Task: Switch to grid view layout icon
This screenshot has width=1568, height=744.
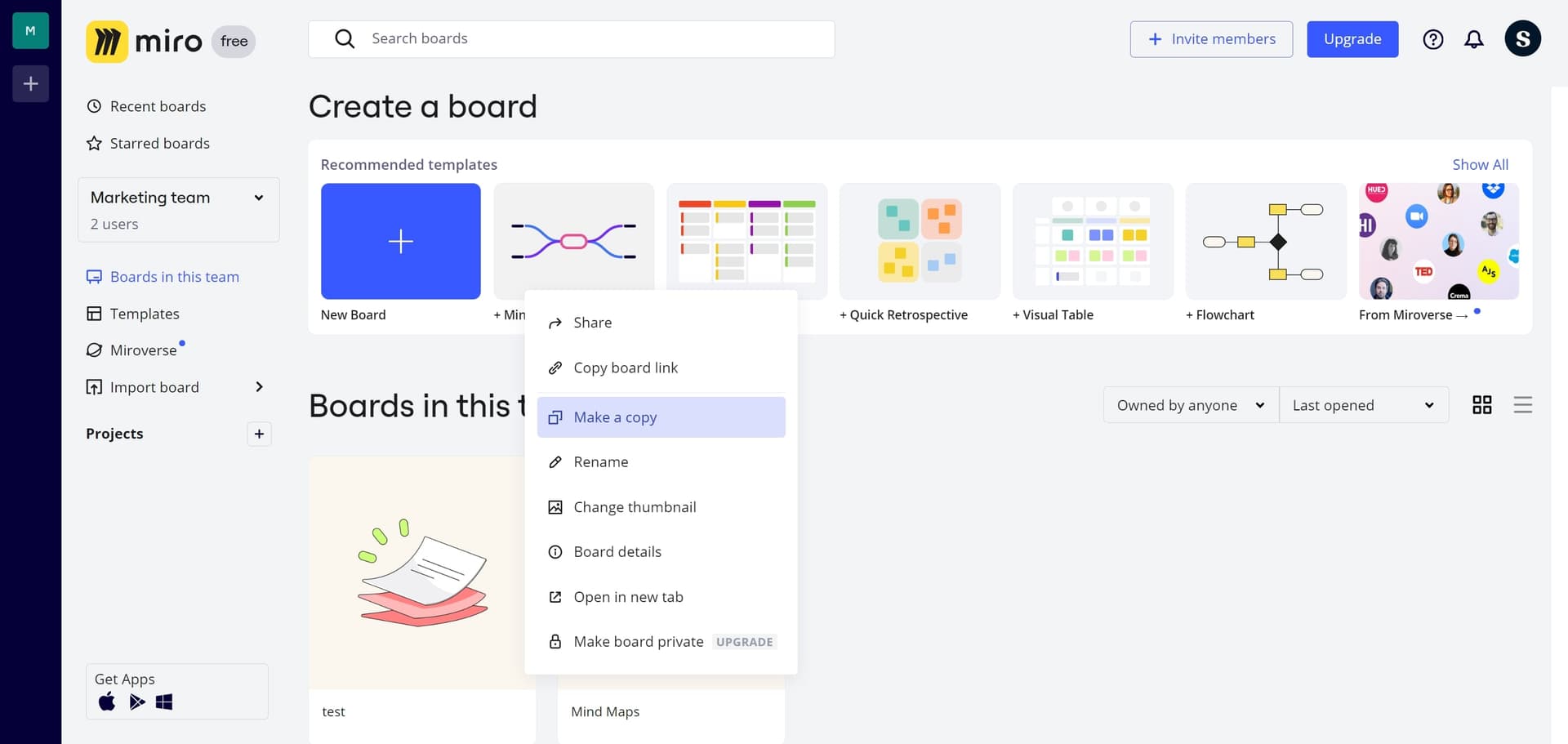Action: pyautogui.click(x=1481, y=405)
